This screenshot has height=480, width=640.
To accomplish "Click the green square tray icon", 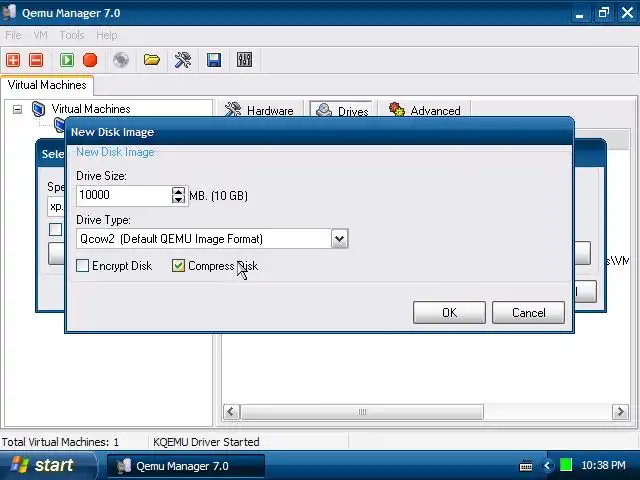I will point(566,465).
